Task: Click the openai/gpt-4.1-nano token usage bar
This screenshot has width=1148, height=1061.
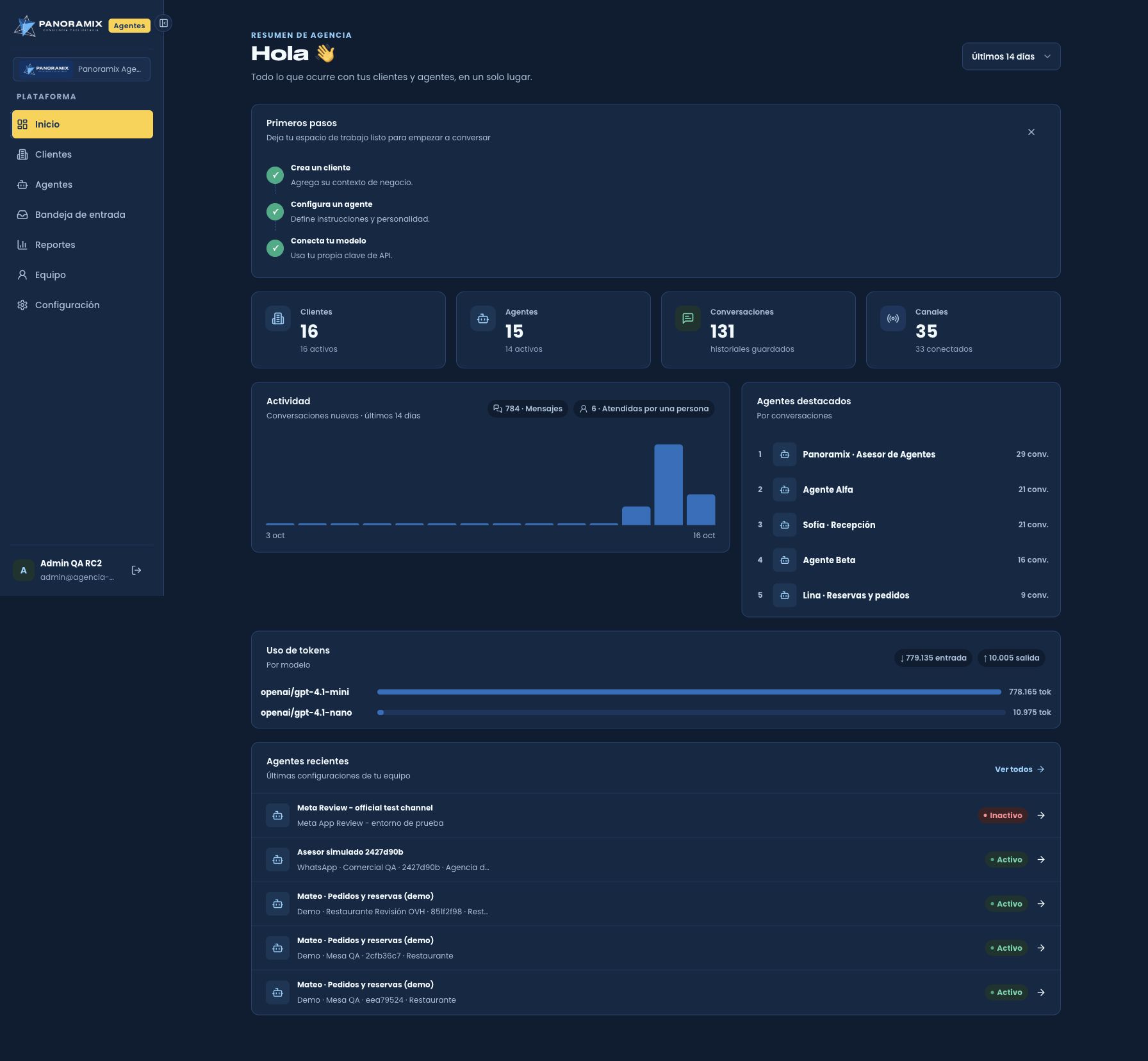Action: [691, 712]
